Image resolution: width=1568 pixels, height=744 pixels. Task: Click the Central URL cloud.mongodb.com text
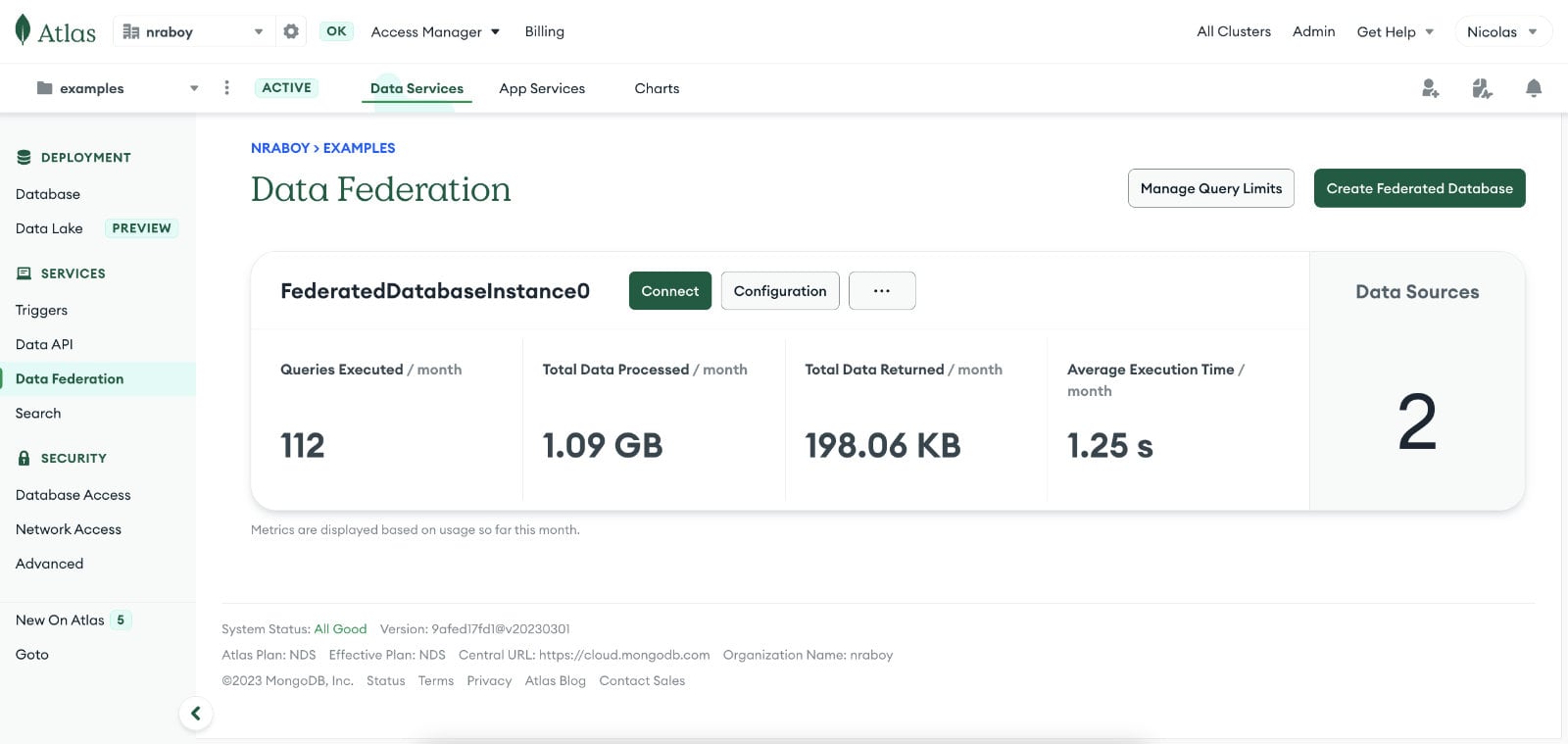[x=624, y=655]
